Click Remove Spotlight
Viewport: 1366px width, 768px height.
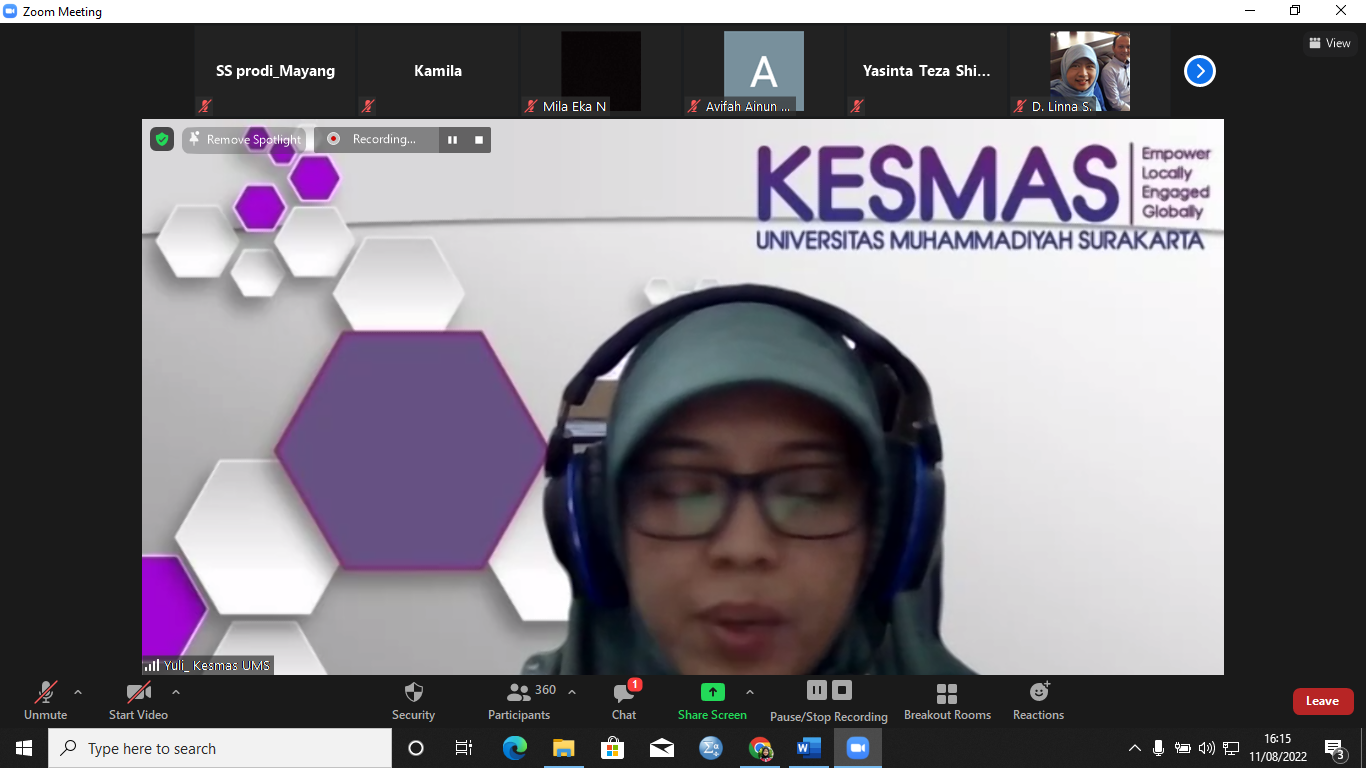tap(244, 140)
